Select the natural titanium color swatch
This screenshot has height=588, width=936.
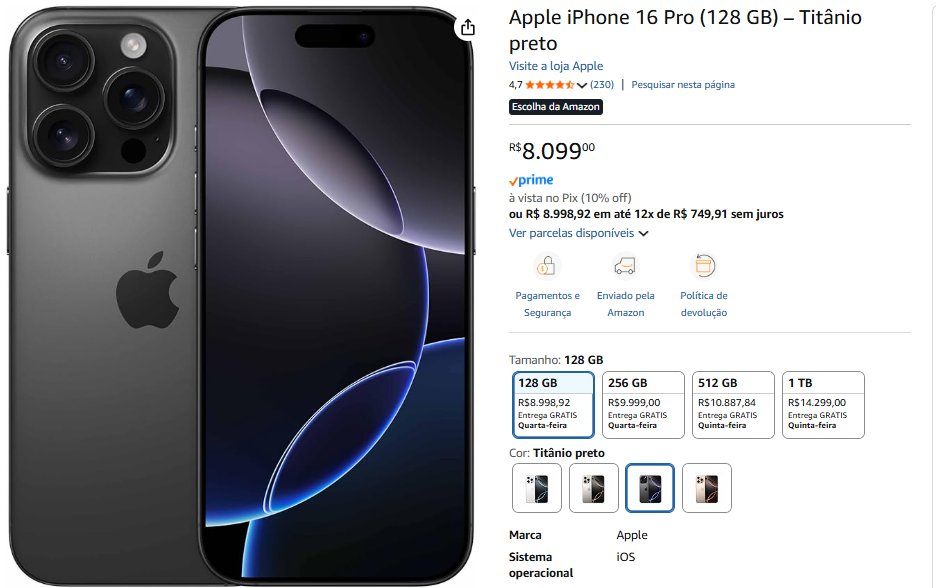tap(593, 488)
